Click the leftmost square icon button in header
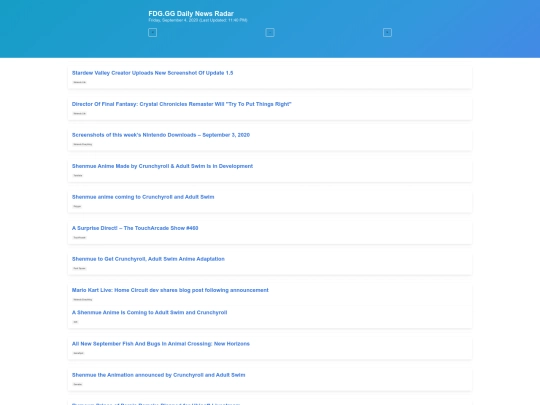Viewport: 540px width, 405px height. click(153, 33)
